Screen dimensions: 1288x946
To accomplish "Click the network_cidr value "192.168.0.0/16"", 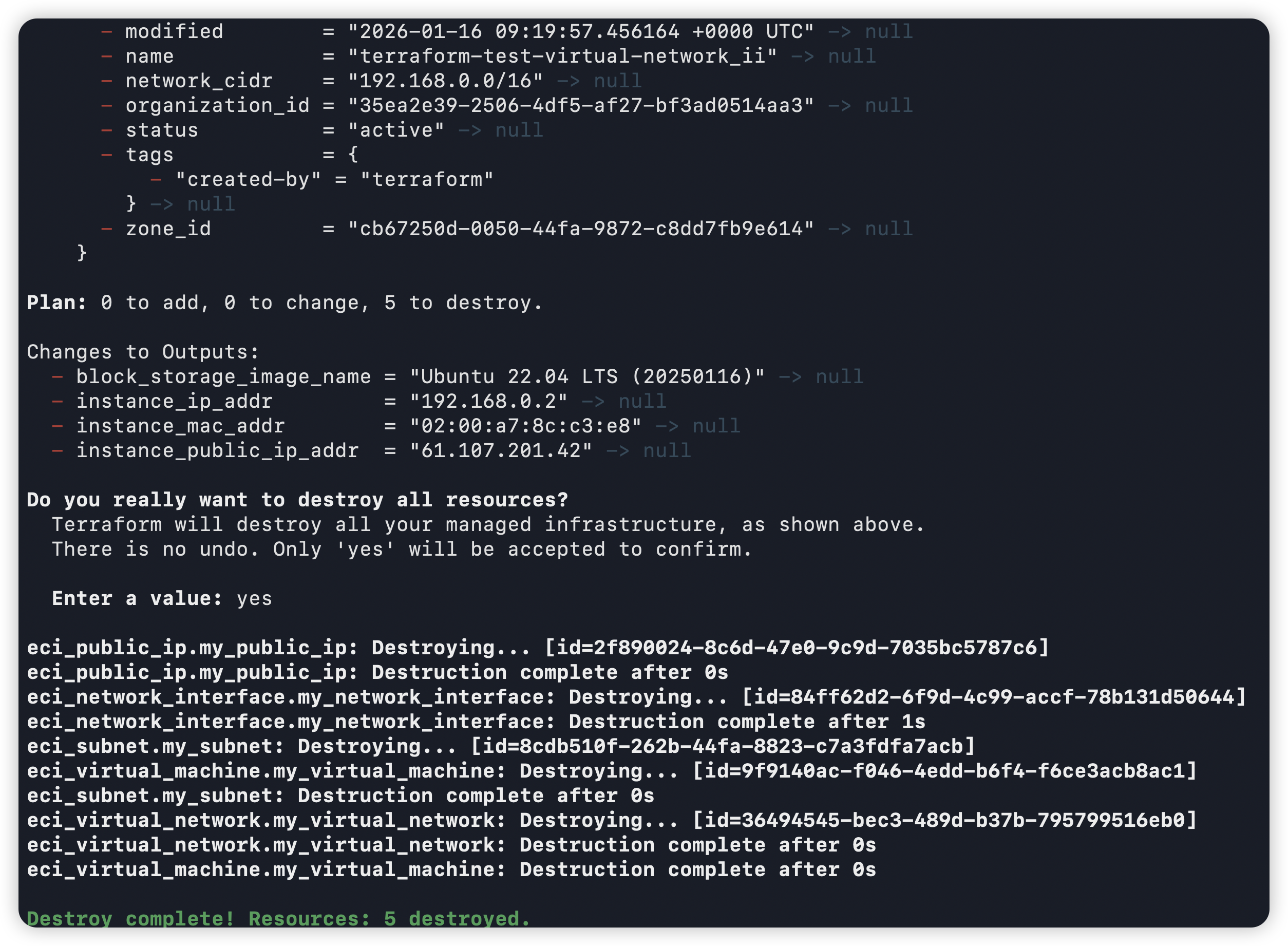I will (x=445, y=81).
